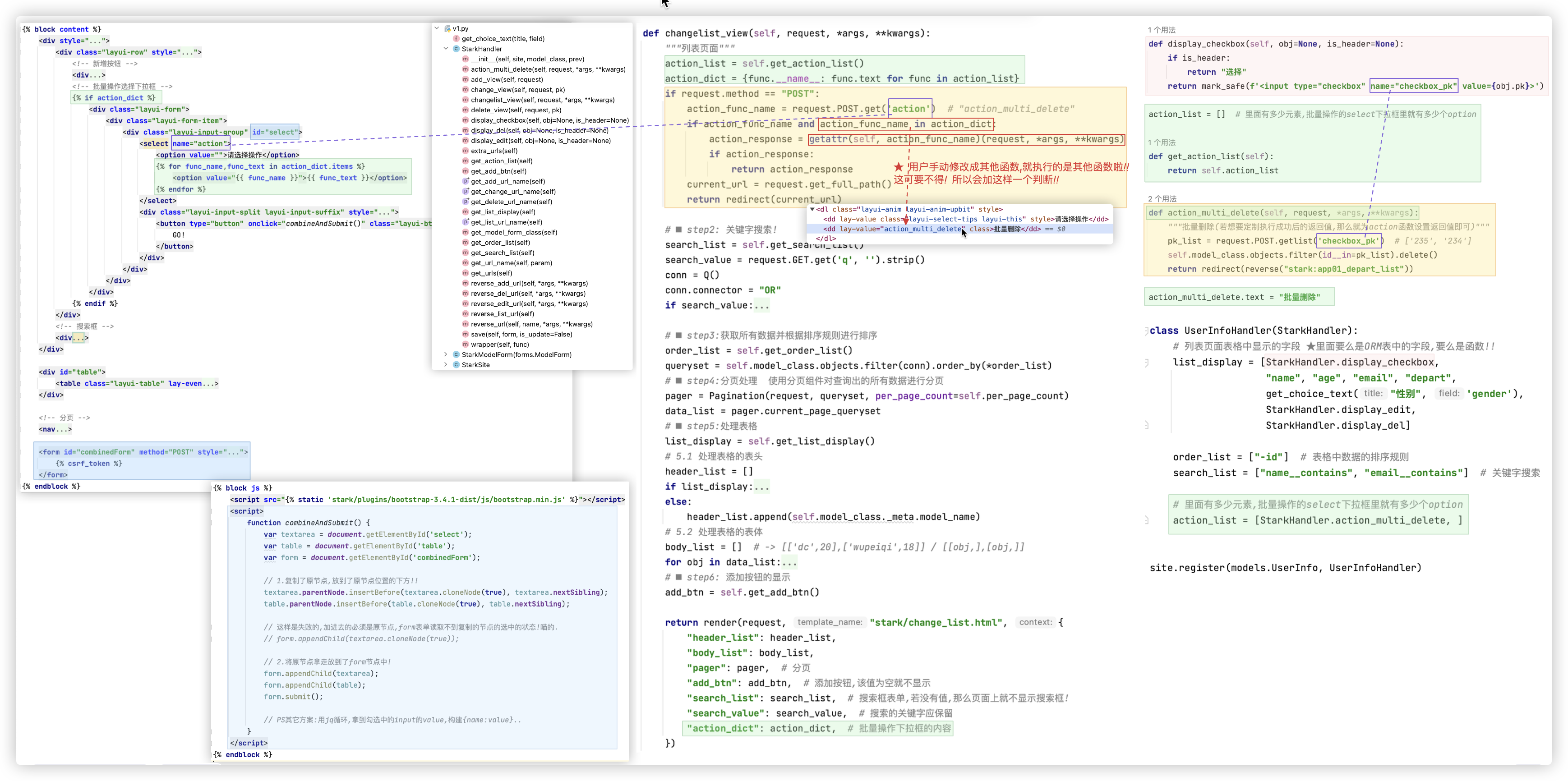Click the function icon beside get_choice_text

pos(456,39)
